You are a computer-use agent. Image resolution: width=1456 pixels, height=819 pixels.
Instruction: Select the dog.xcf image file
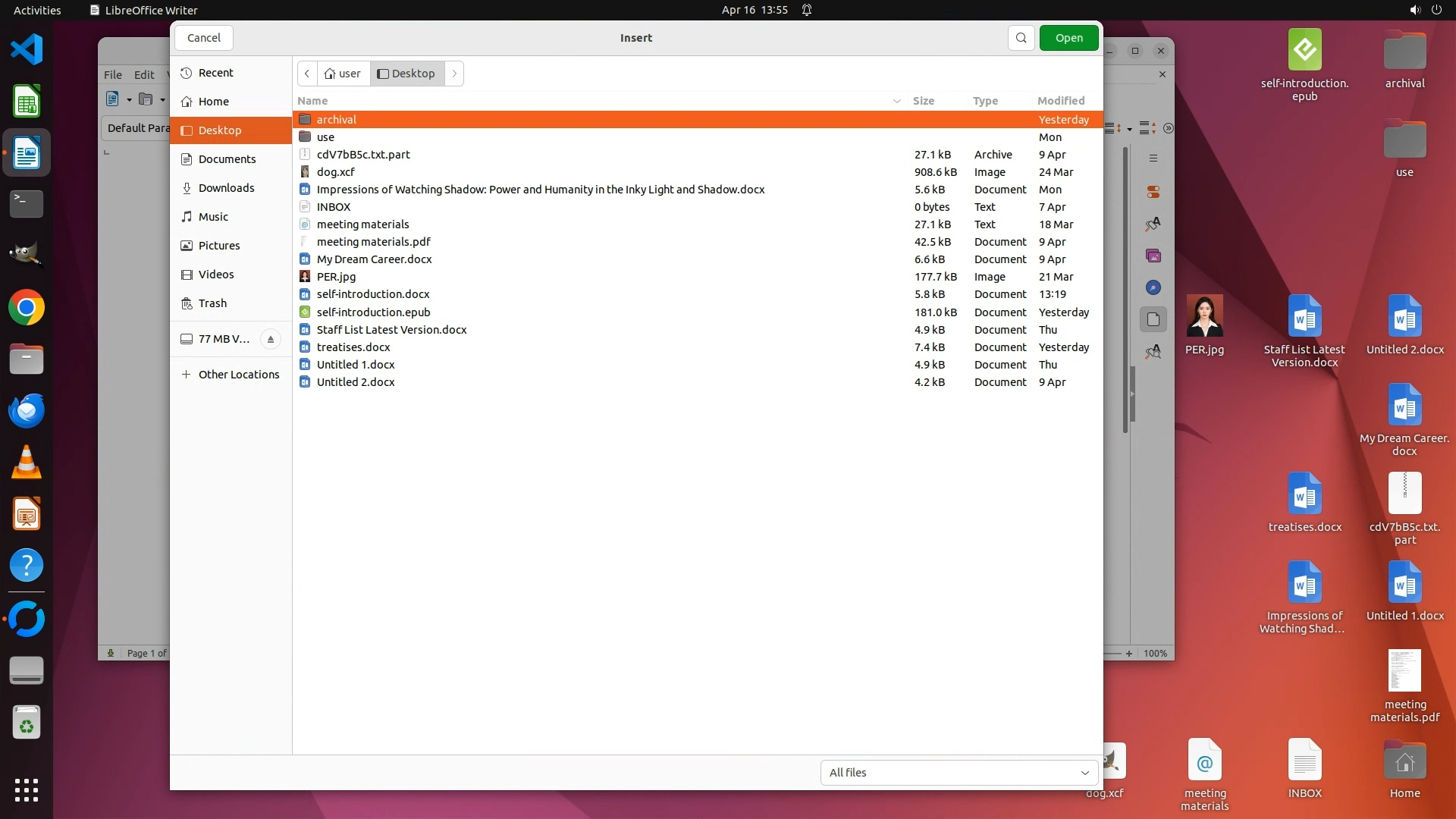pos(335,172)
